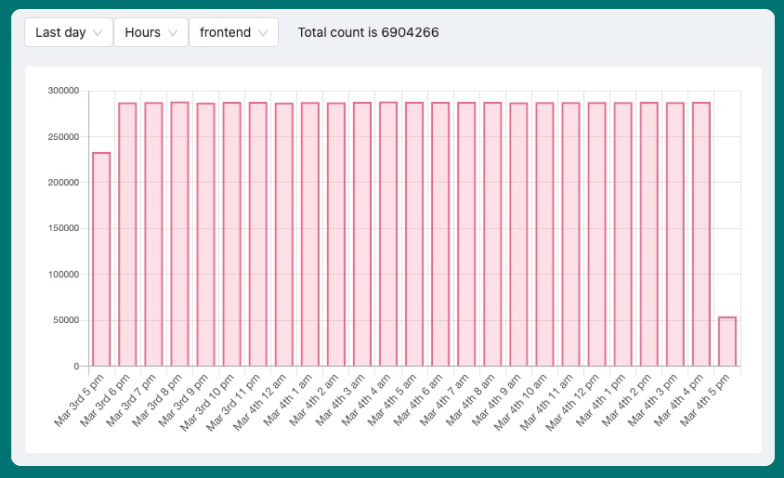Image resolution: width=784 pixels, height=478 pixels.
Task: Open the Hours granularity dropdown
Action: coord(151,32)
